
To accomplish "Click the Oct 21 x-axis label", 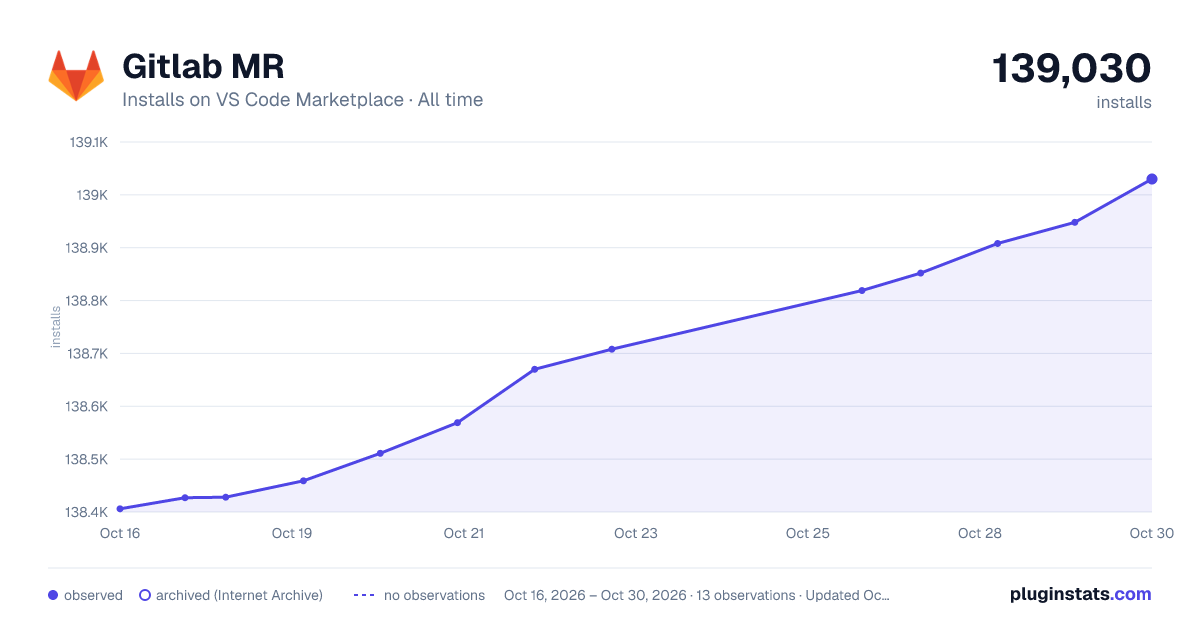I will point(464,533).
